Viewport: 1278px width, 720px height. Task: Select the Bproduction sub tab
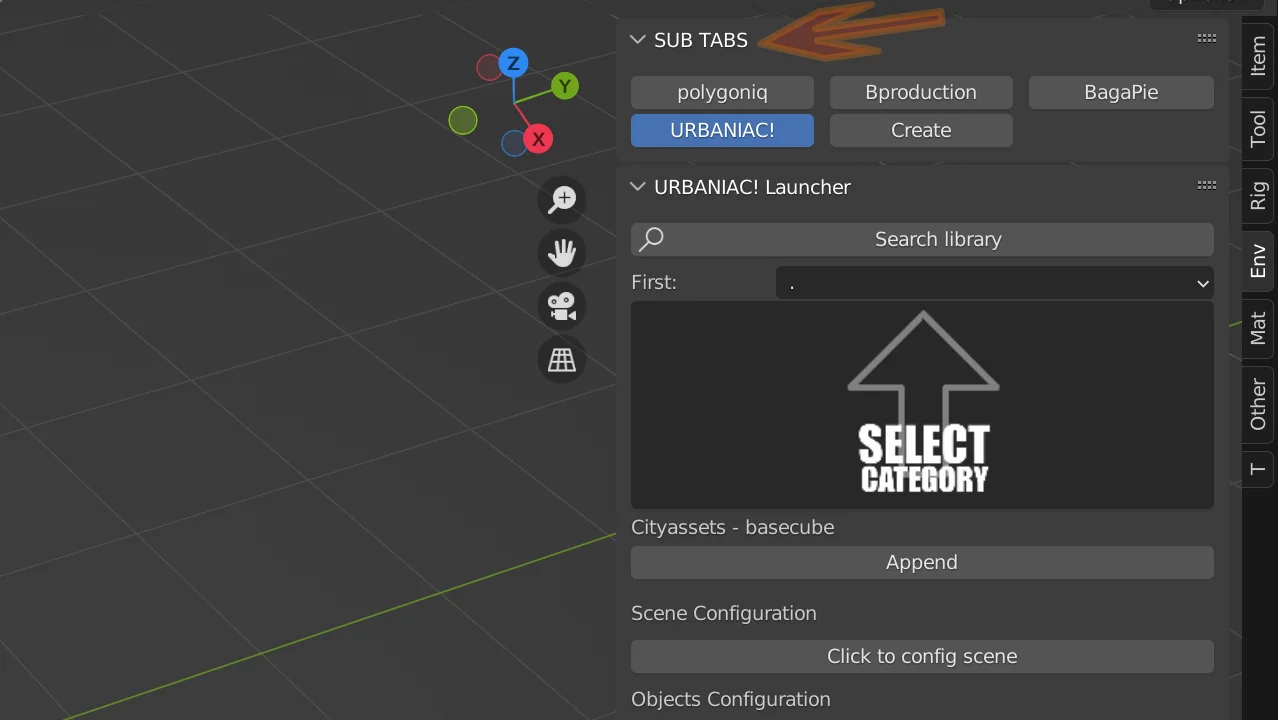[x=920, y=93]
